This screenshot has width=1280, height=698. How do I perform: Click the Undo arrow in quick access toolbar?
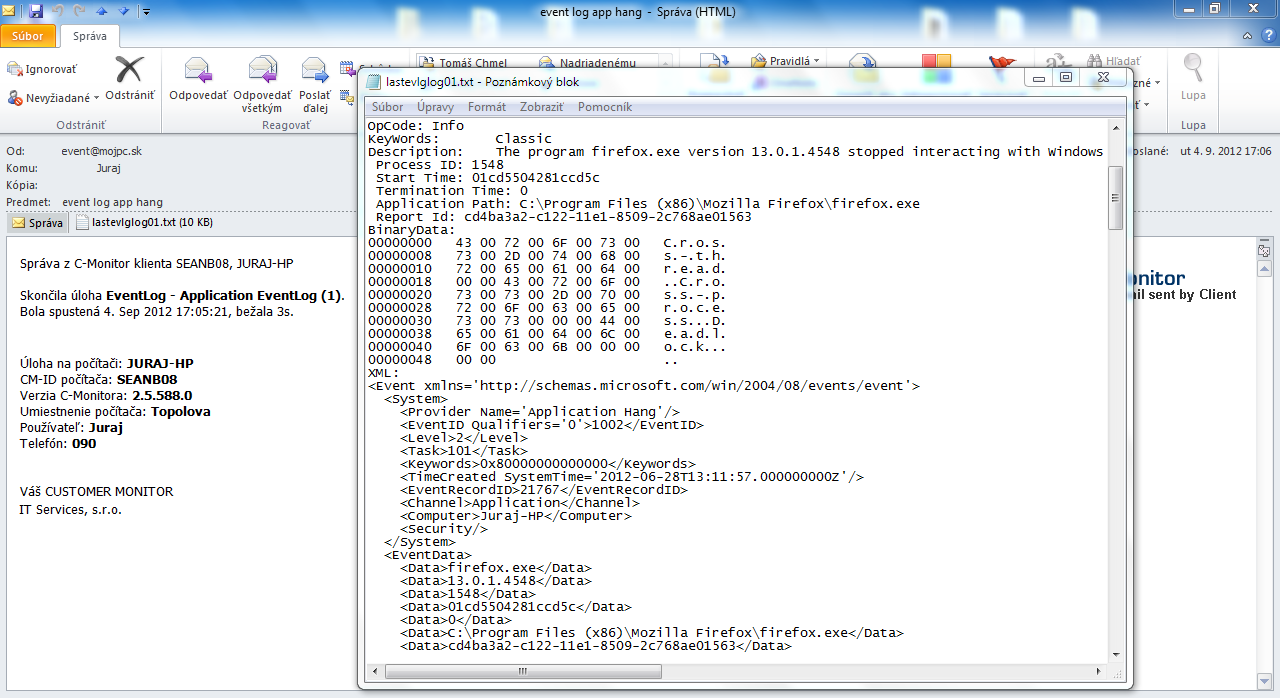57,10
